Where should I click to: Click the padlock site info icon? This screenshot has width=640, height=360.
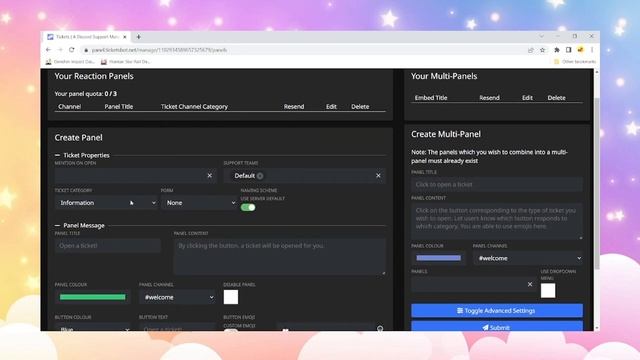86,50
